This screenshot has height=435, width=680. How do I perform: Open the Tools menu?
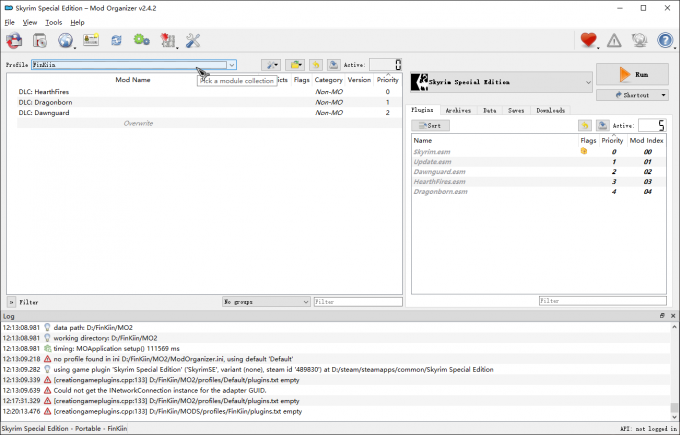[x=54, y=23]
